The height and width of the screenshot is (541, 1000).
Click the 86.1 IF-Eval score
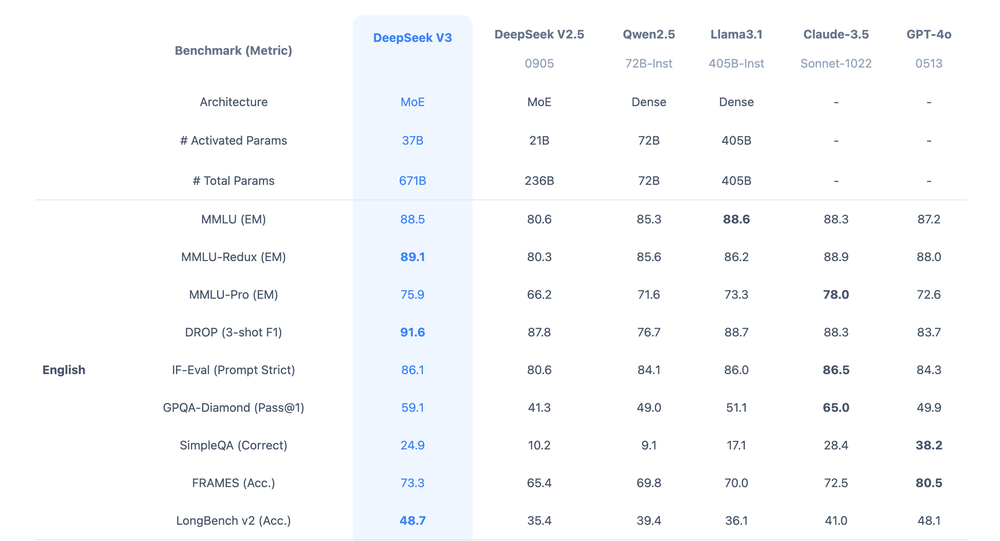tap(412, 370)
